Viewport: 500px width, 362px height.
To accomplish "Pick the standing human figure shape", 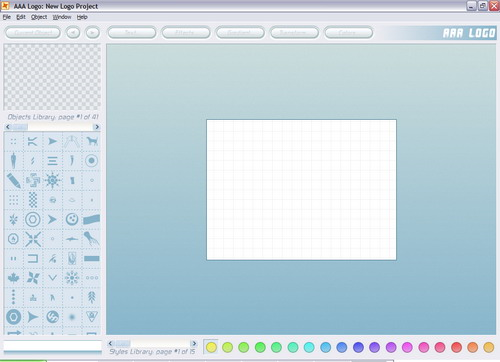I will tap(13, 161).
